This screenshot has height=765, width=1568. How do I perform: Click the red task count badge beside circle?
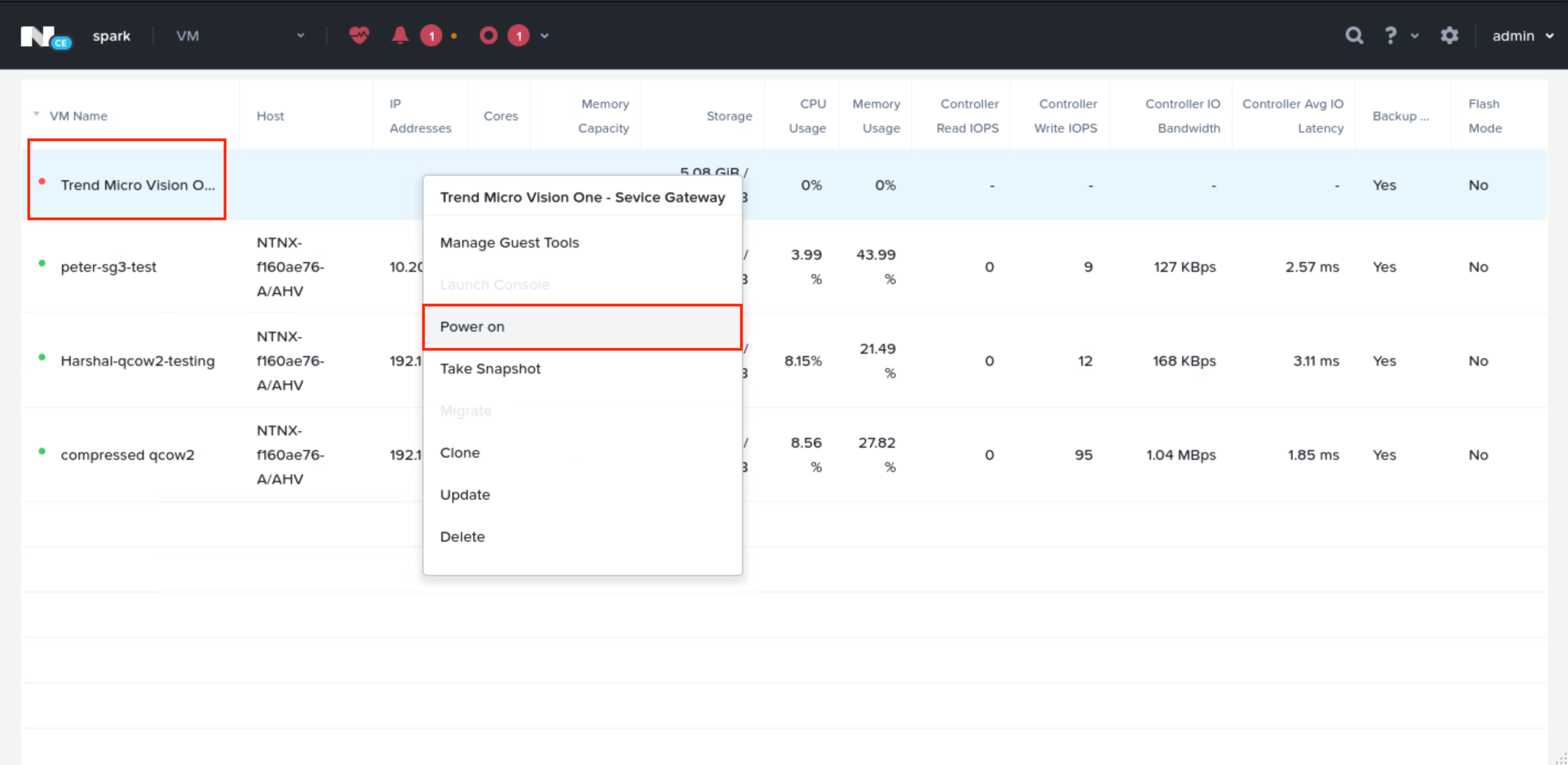click(519, 36)
